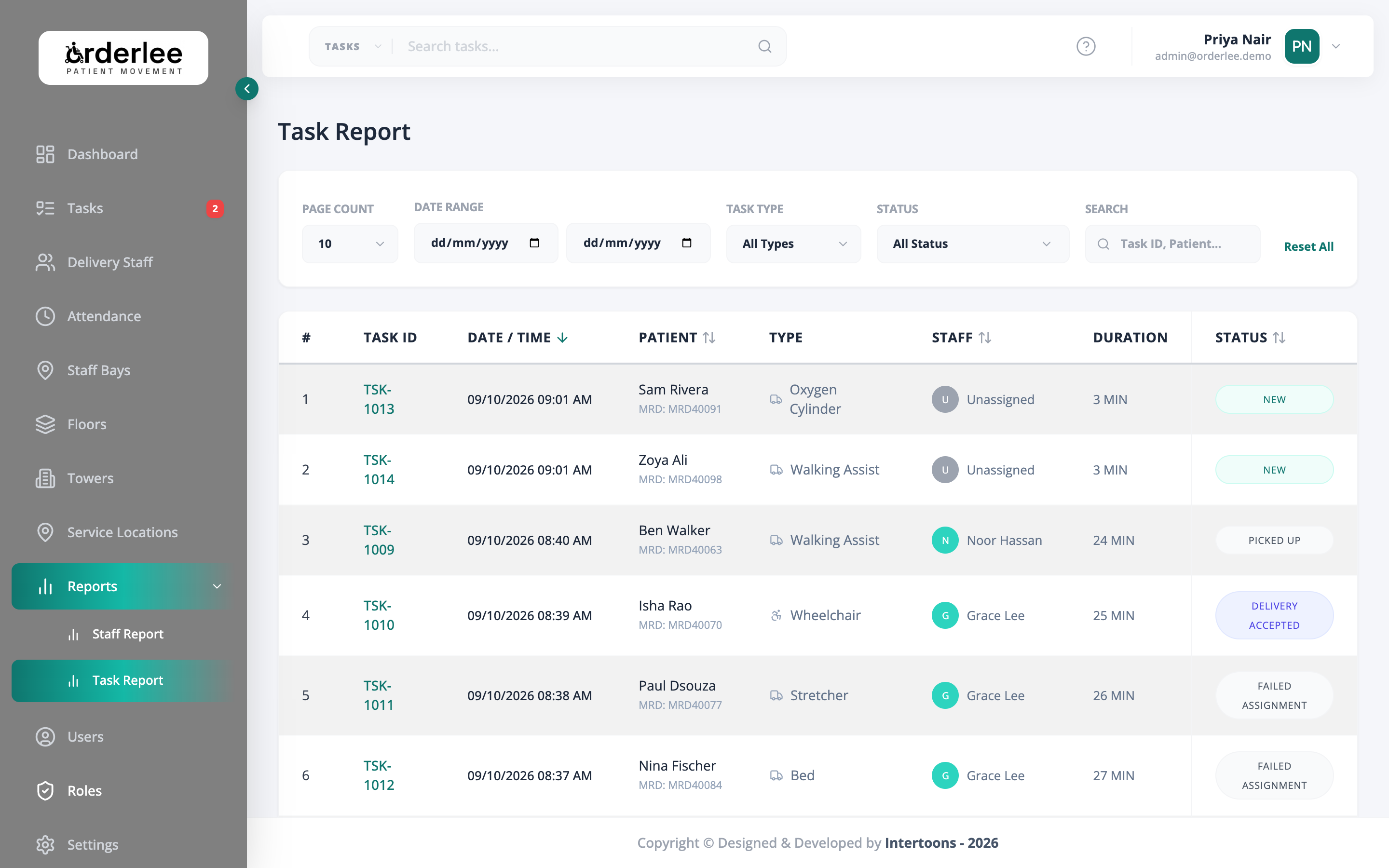
Task: Open task TSK-1013 link
Action: 379,399
